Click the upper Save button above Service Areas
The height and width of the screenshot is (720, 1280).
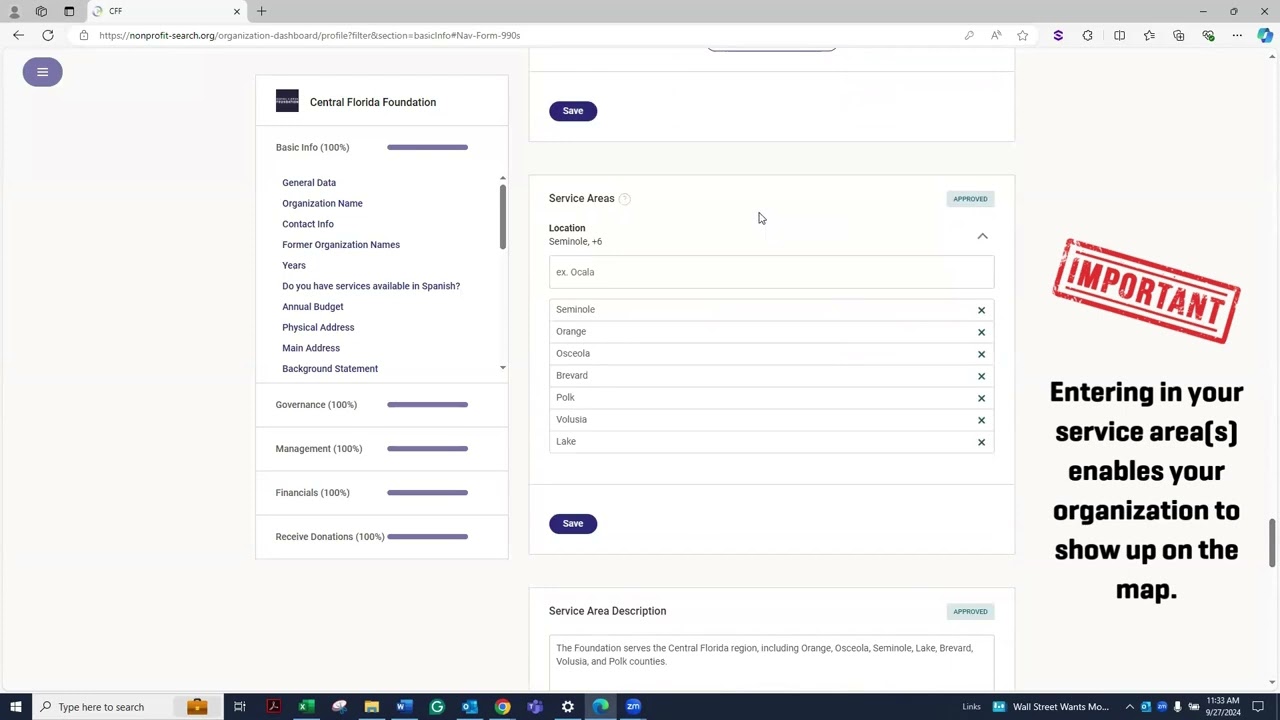pyautogui.click(x=573, y=111)
